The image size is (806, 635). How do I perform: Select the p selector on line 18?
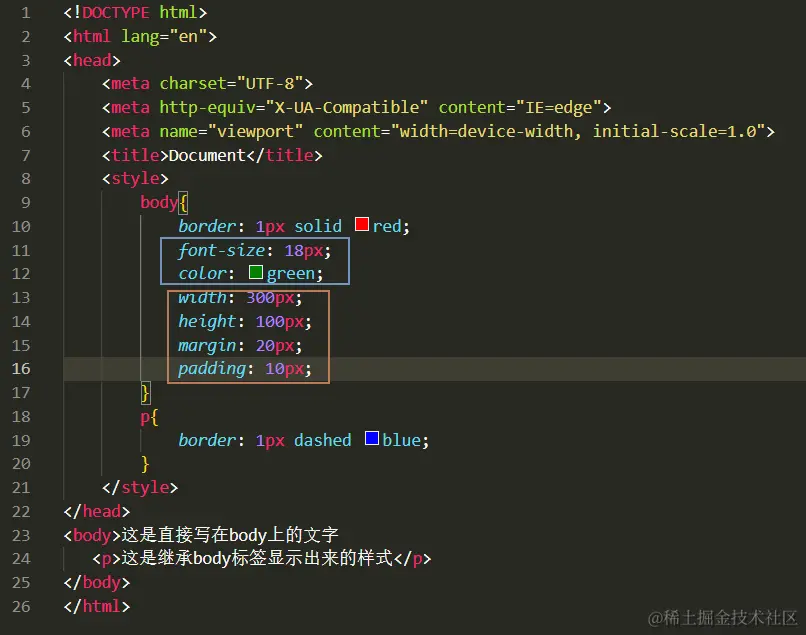pos(142,416)
